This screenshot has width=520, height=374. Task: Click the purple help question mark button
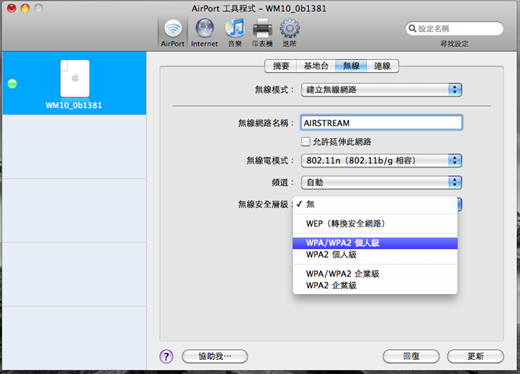(x=166, y=356)
